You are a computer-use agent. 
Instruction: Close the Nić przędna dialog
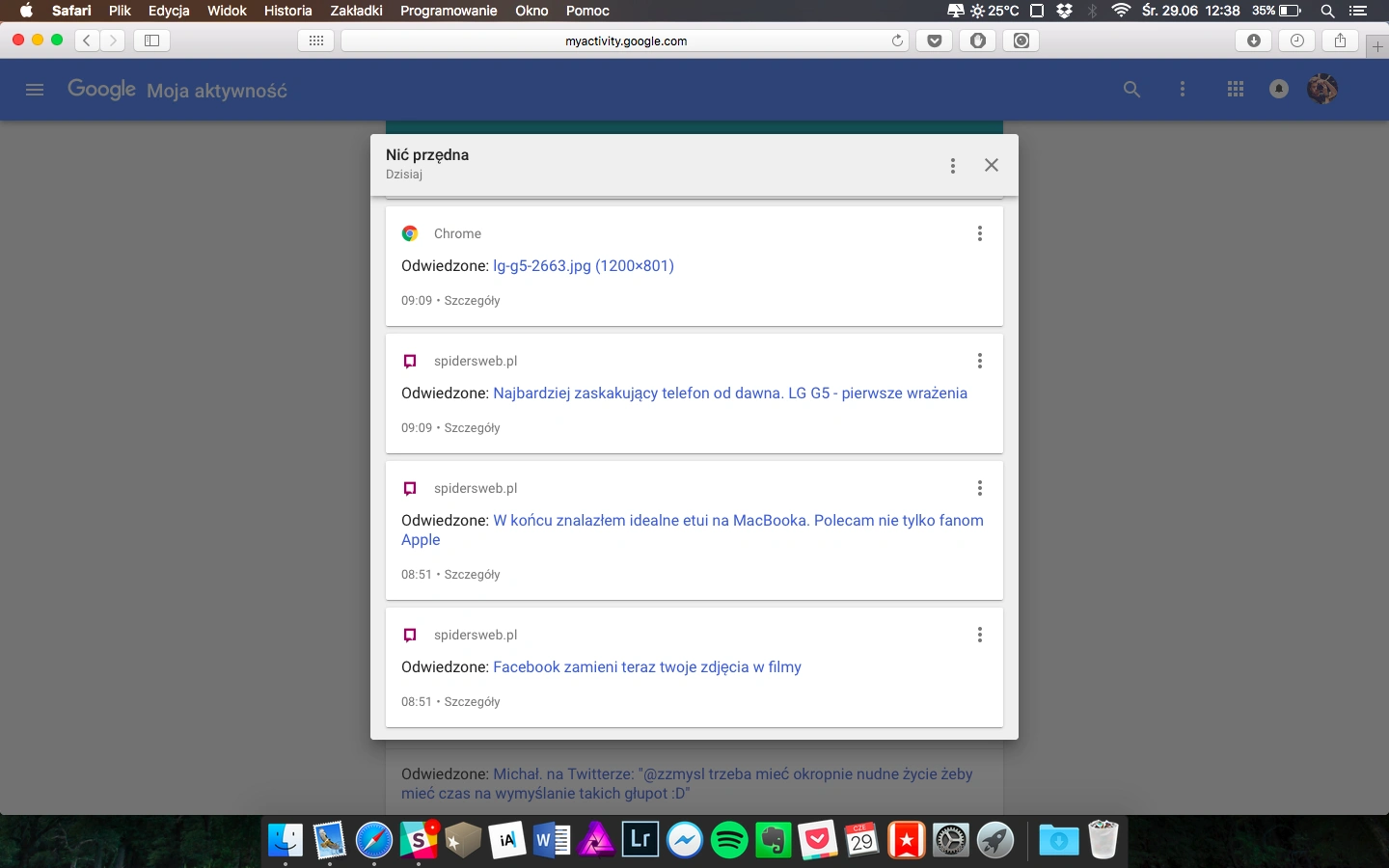[991, 165]
